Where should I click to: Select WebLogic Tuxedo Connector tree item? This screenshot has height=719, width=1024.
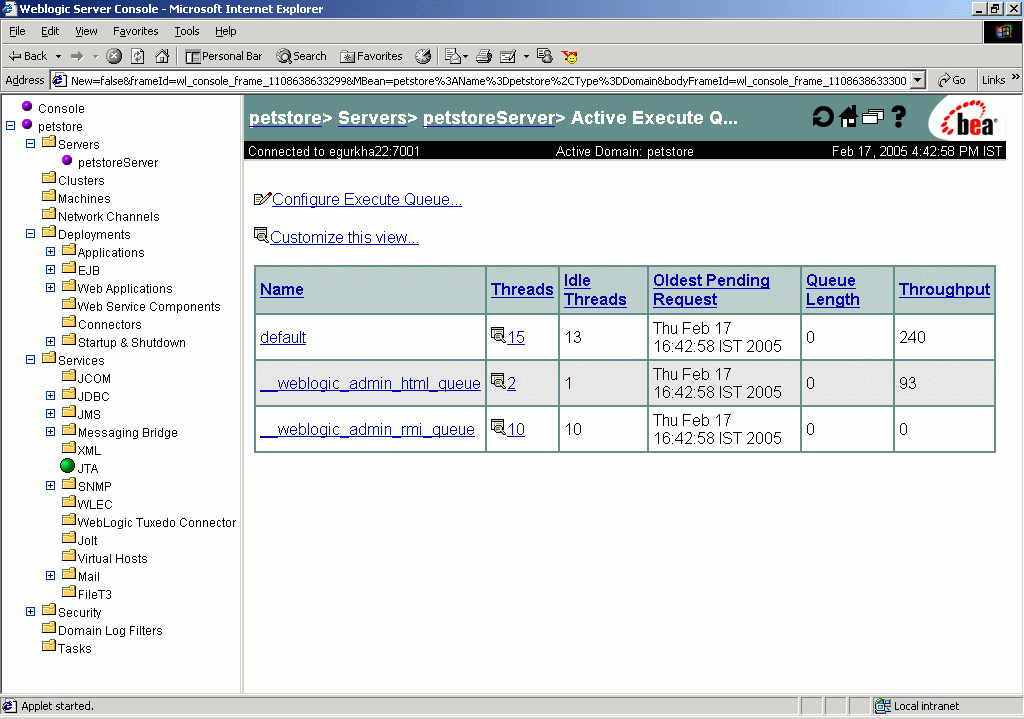tap(157, 522)
